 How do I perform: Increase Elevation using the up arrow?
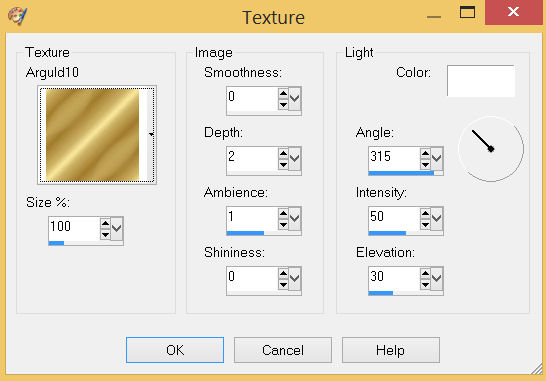425,273
